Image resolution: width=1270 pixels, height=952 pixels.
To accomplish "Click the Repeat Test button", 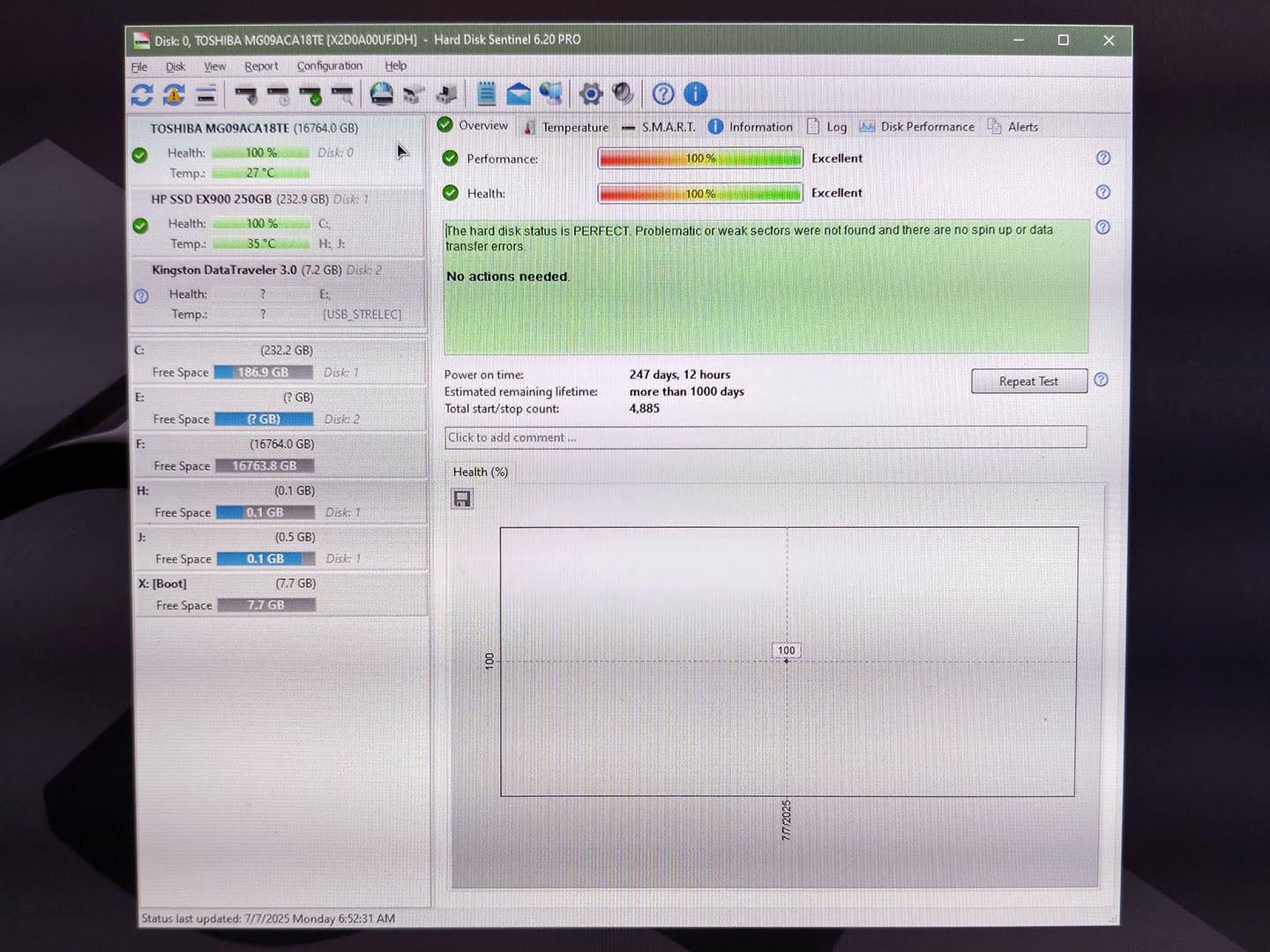I will click(1029, 381).
